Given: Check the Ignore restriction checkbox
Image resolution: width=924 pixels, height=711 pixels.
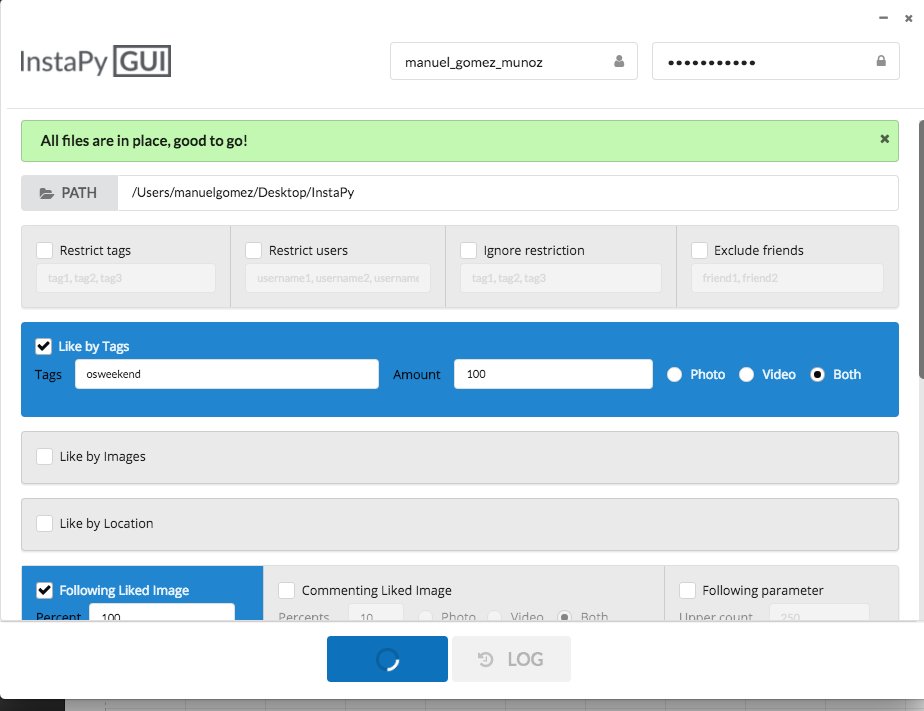Looking at the screenshot, I should click(x=467, y=250).
